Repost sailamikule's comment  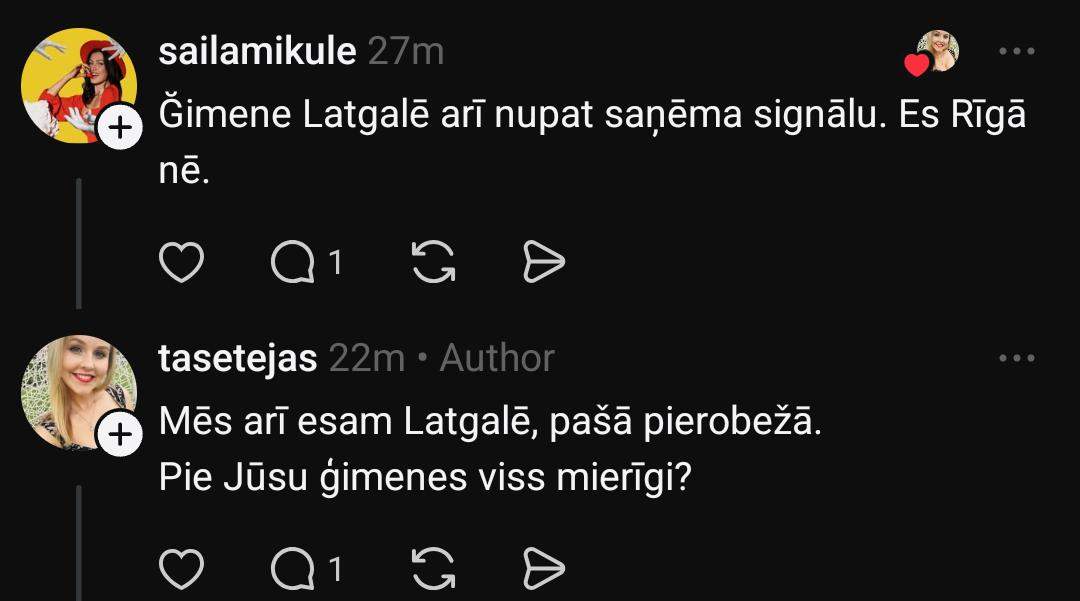[x=434, y=262]
